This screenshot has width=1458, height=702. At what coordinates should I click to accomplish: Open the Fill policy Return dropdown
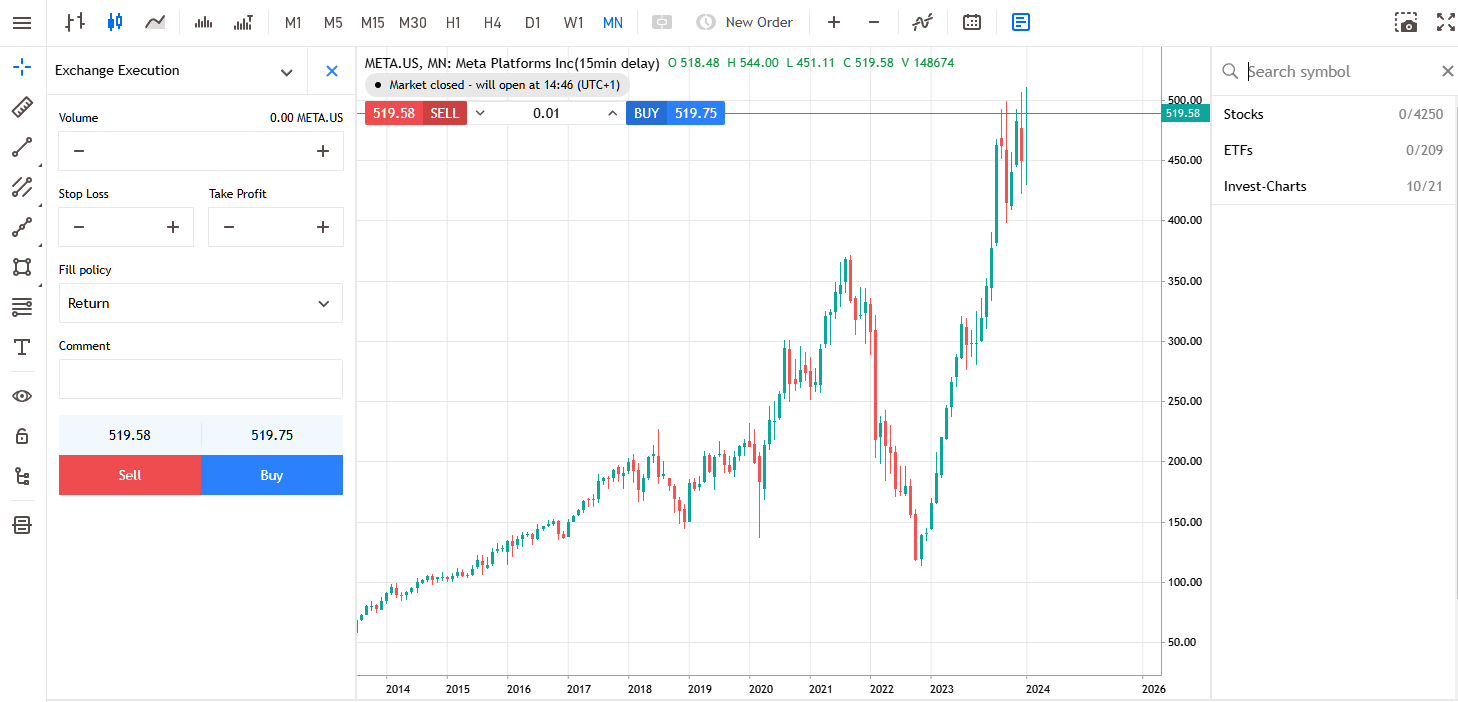pos(200,303)
